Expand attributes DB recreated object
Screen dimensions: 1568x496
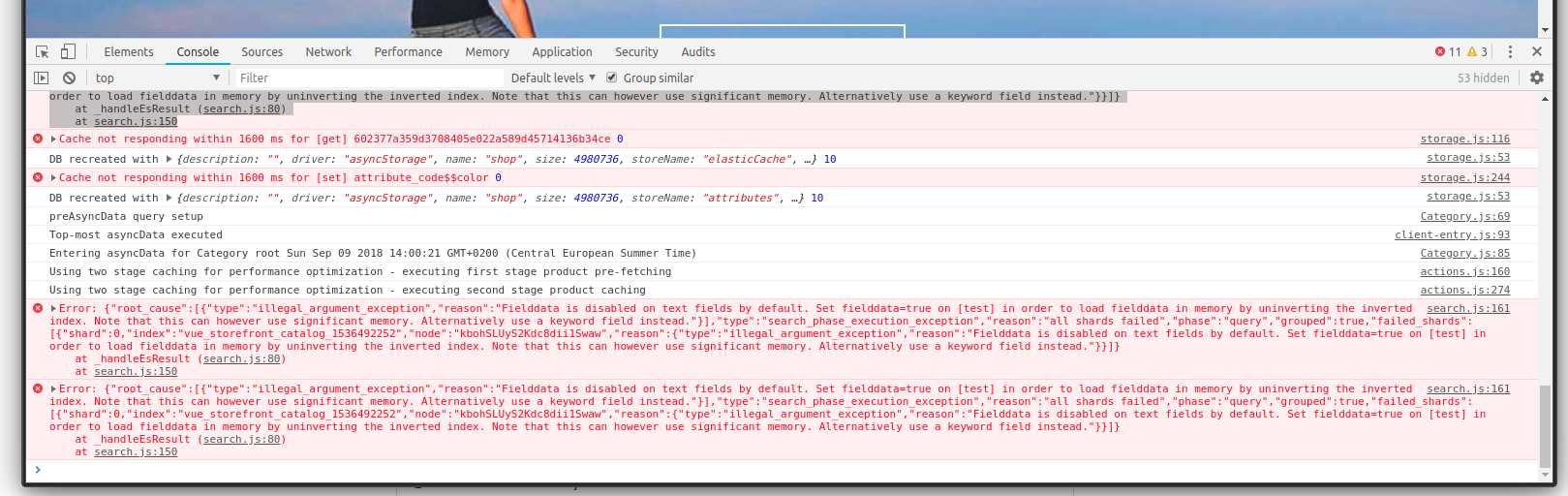169,198
